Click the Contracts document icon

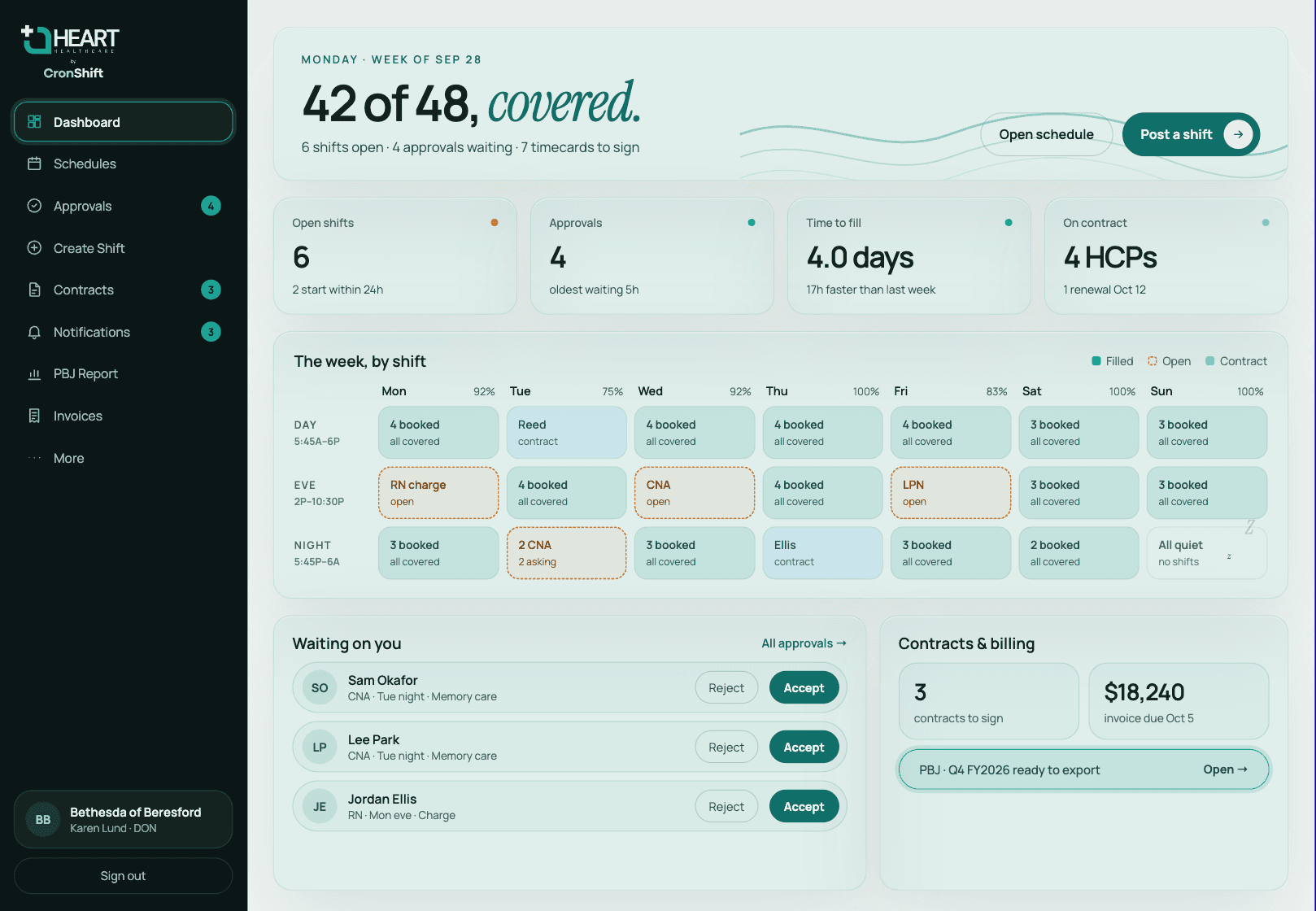pyautogui.click(x=34, y=290)
